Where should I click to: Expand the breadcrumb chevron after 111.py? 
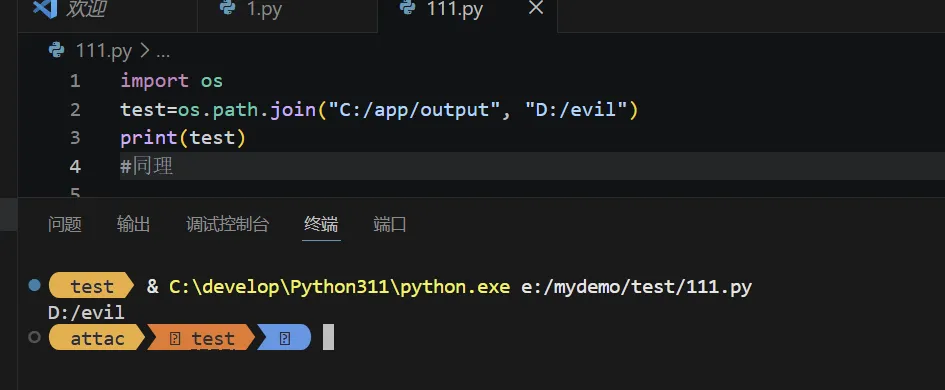(x=144, y=51)
